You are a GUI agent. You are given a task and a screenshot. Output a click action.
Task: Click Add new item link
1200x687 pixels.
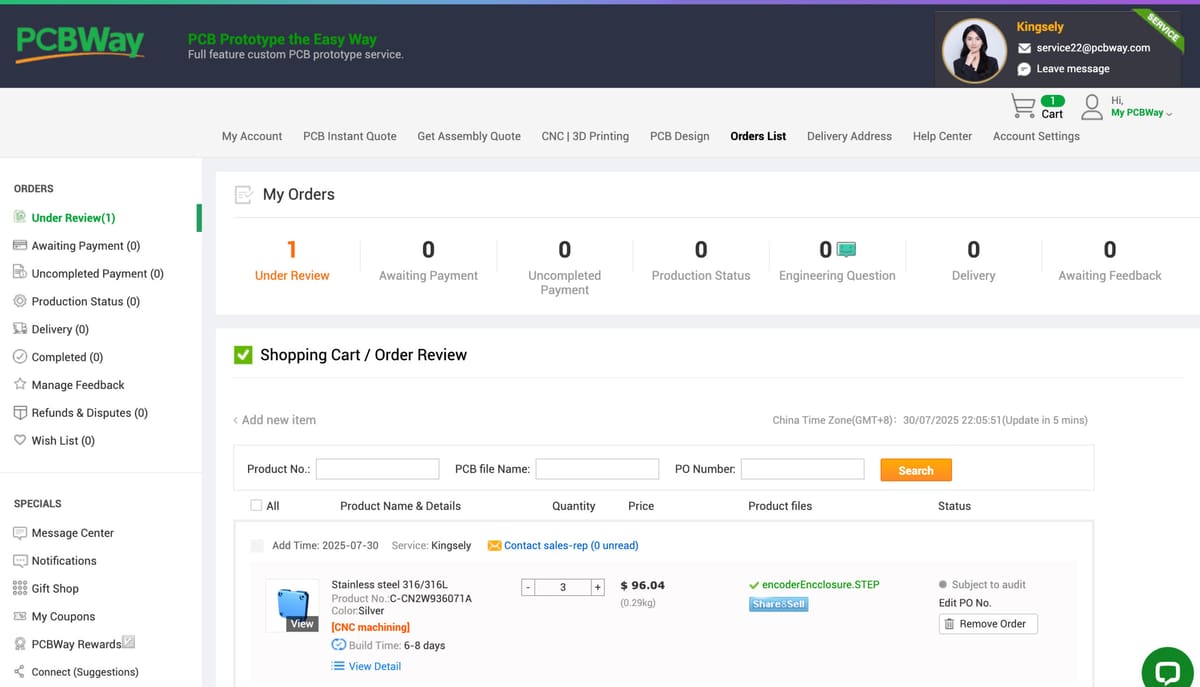click(275, 420)
